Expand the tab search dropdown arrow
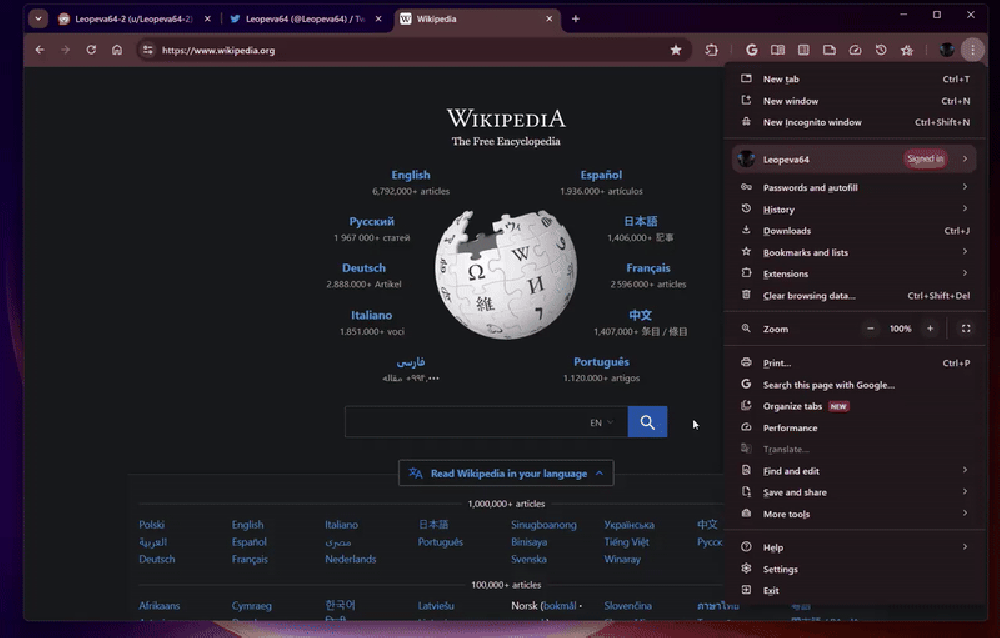Viewport: 1000px width, 638px height. pos(38,19)
